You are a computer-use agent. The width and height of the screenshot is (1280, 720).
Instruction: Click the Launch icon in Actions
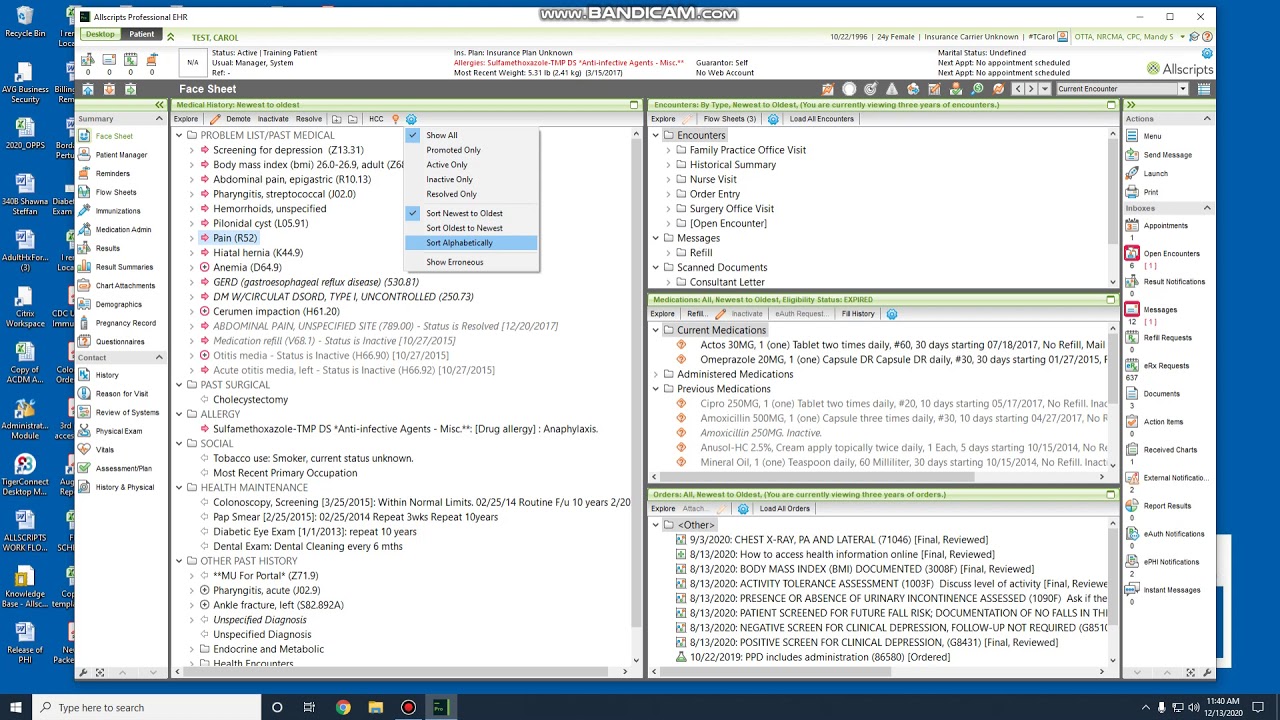(x=1132, y=173)
